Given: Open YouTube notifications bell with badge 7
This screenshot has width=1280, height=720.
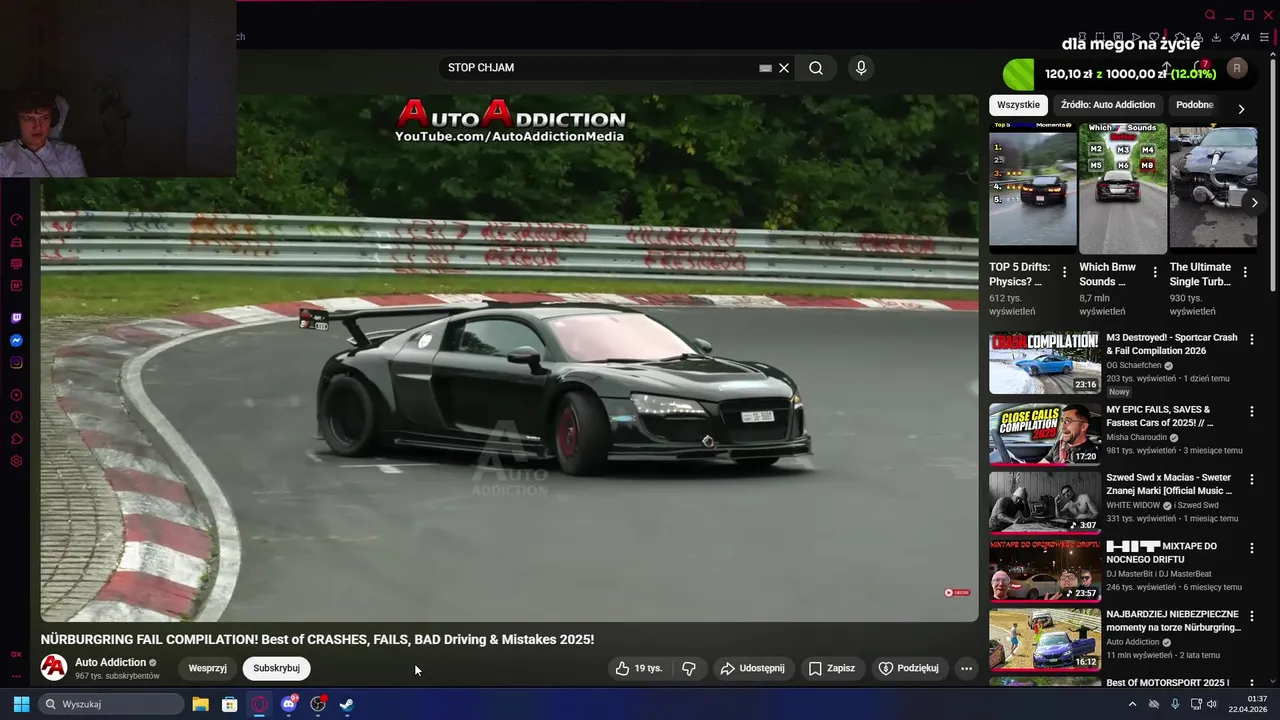Looking at the screenshot, I should click(x=1199, y=68).
